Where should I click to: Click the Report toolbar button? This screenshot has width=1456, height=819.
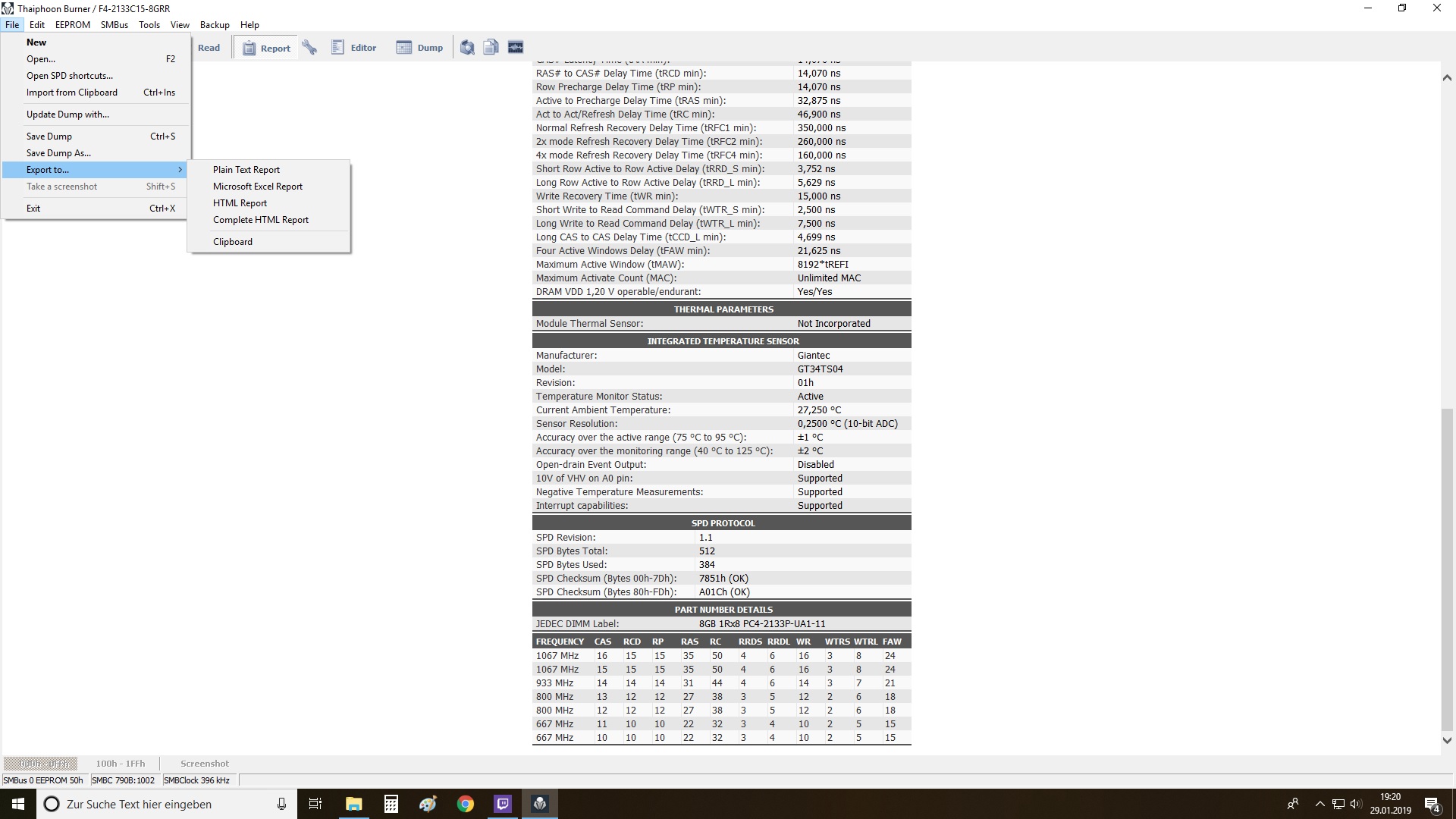coord(266,49)
